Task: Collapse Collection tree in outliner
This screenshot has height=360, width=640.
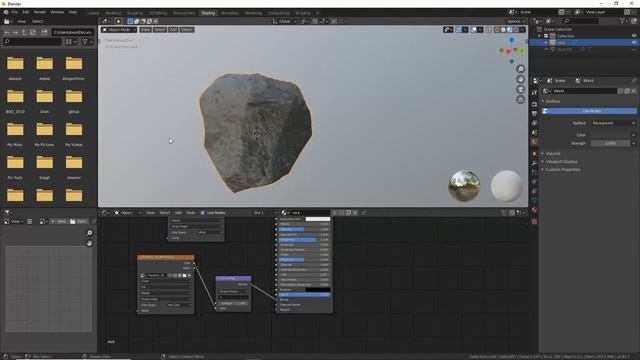Action: 540,36
